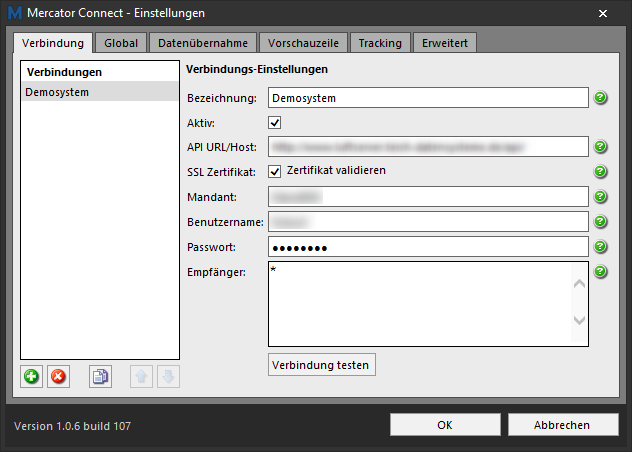Delete connection with red X icon
The width and height of the screenshot is (632, 452).
pyautogui.click(x=58, y=377)
